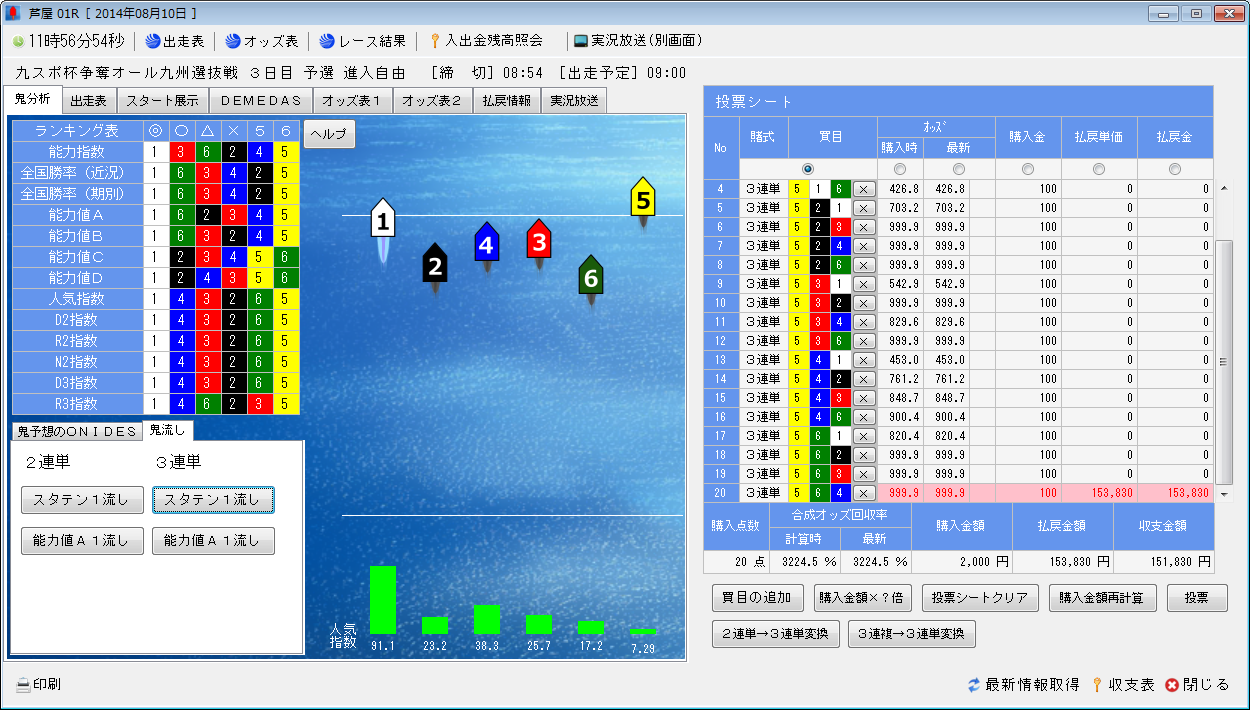Click 印刷 print at the bottom left

click(x=38, y=685)
